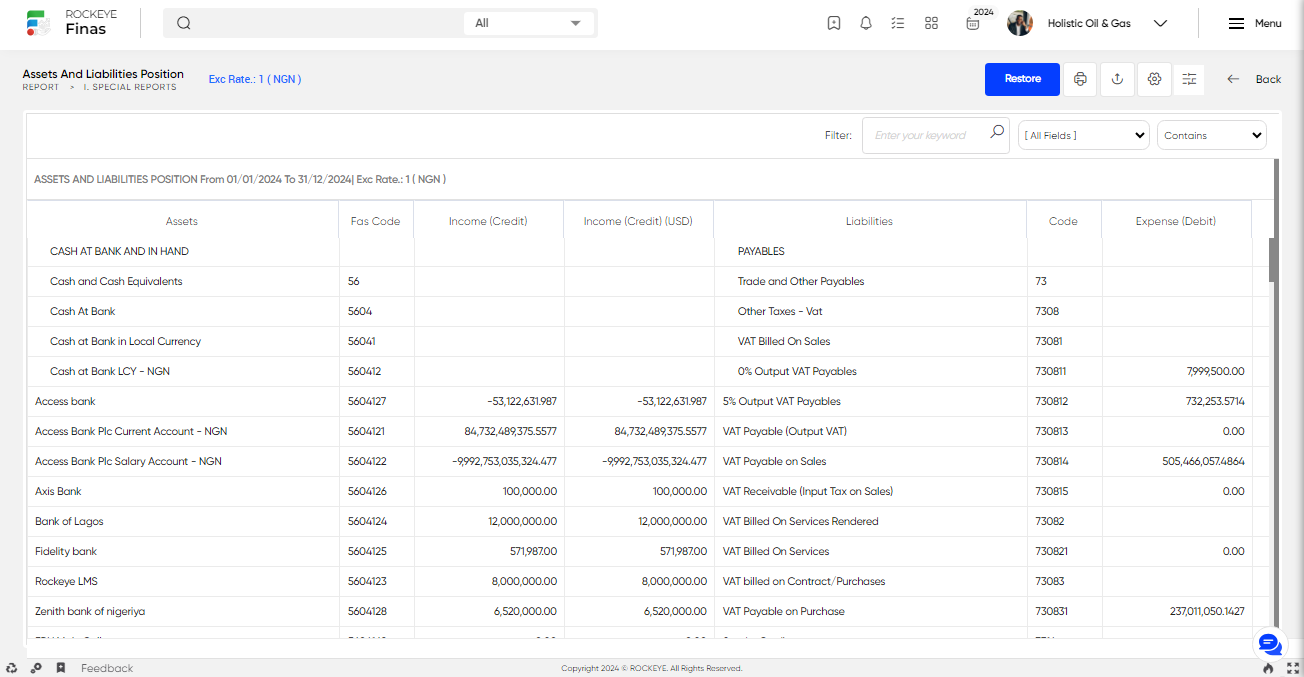Print the report using the printer icon
Image resolution: width=1304 pixels, height=677 pixels.
click(1080, 79)
